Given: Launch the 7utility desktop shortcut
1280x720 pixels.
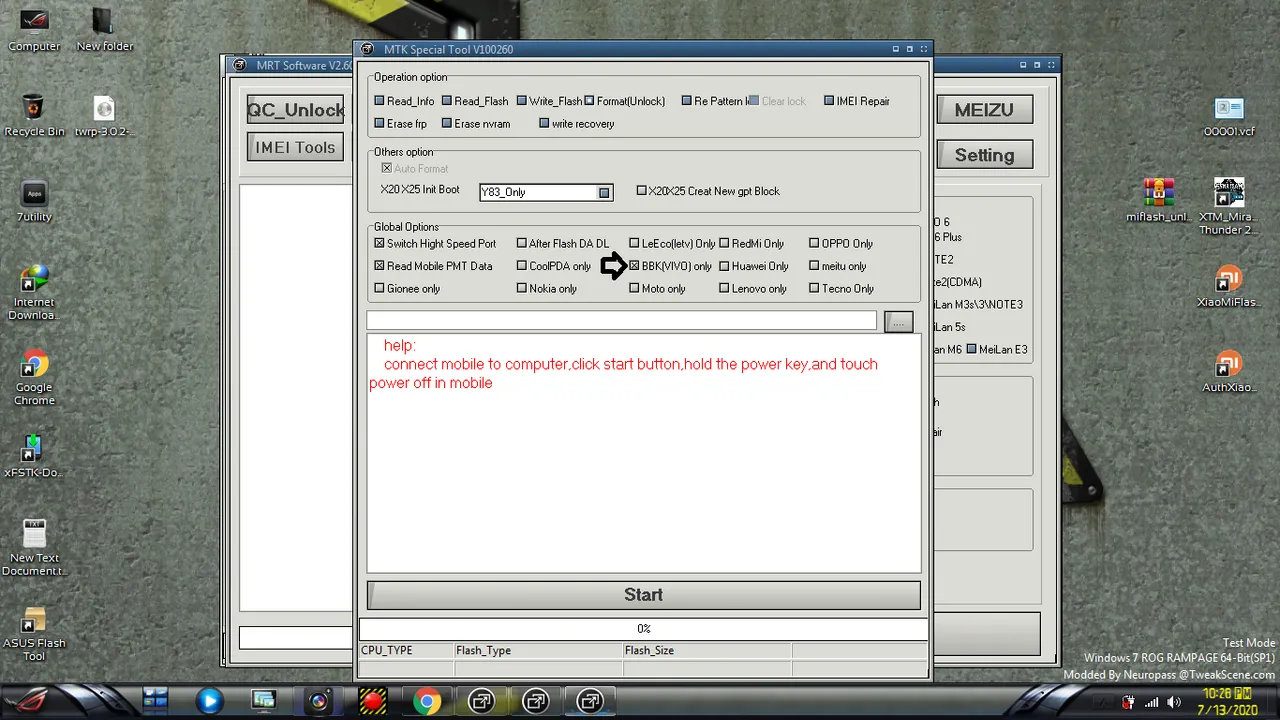Looking at the screenshot, I should point(34,200).
